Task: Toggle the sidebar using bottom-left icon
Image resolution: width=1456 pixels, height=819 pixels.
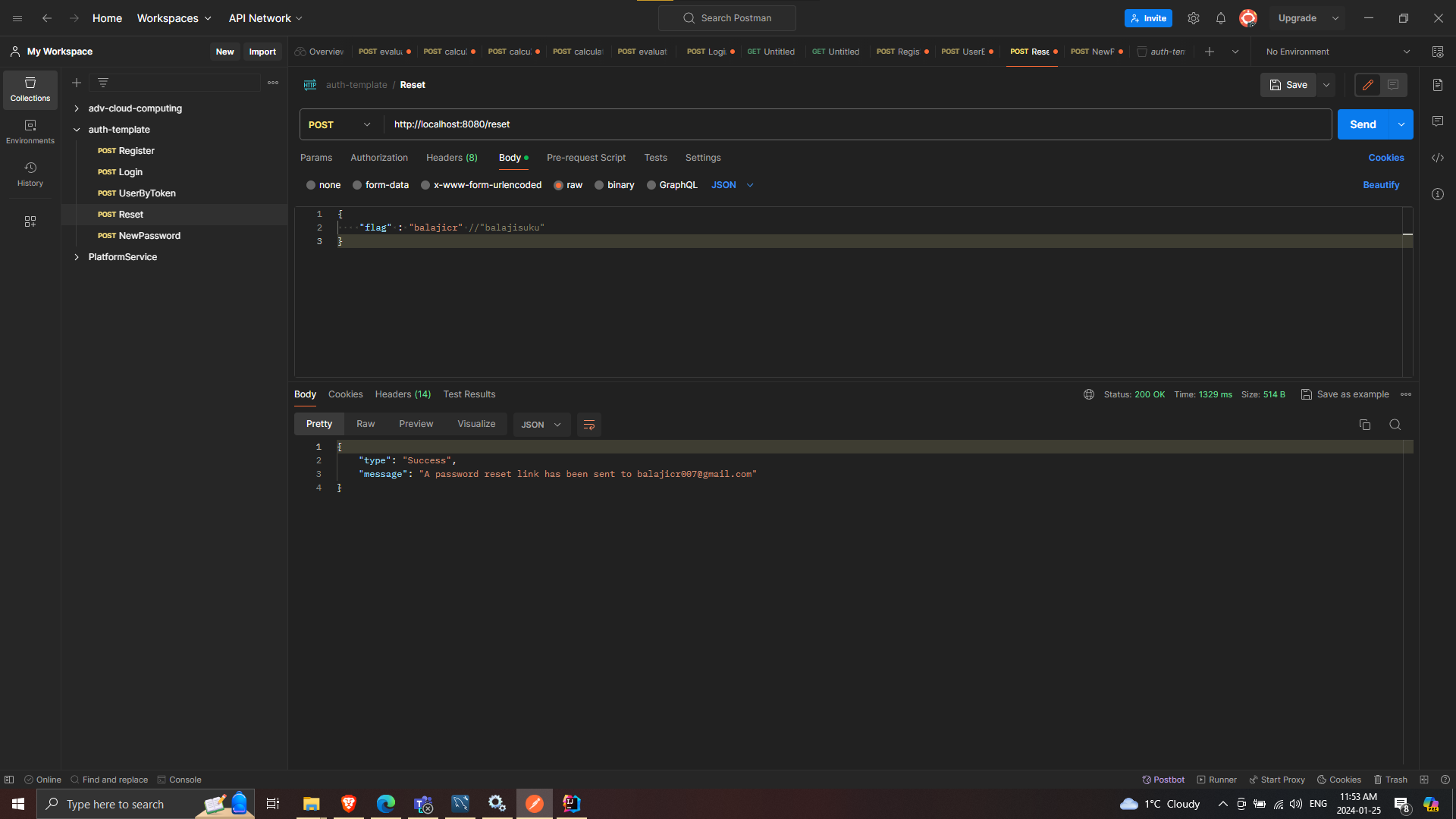Action: [9, 780]
